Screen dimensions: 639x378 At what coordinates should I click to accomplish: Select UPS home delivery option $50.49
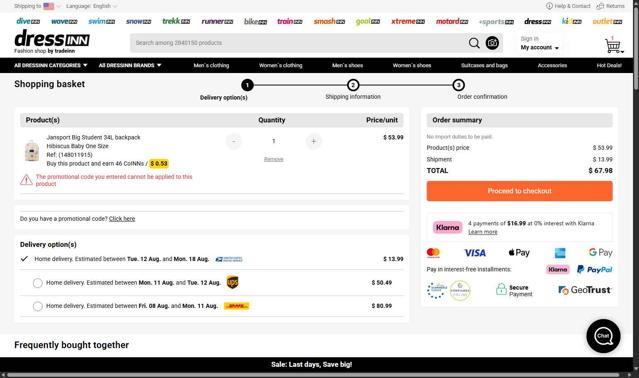pyautogui.click(x=37, y=283)
